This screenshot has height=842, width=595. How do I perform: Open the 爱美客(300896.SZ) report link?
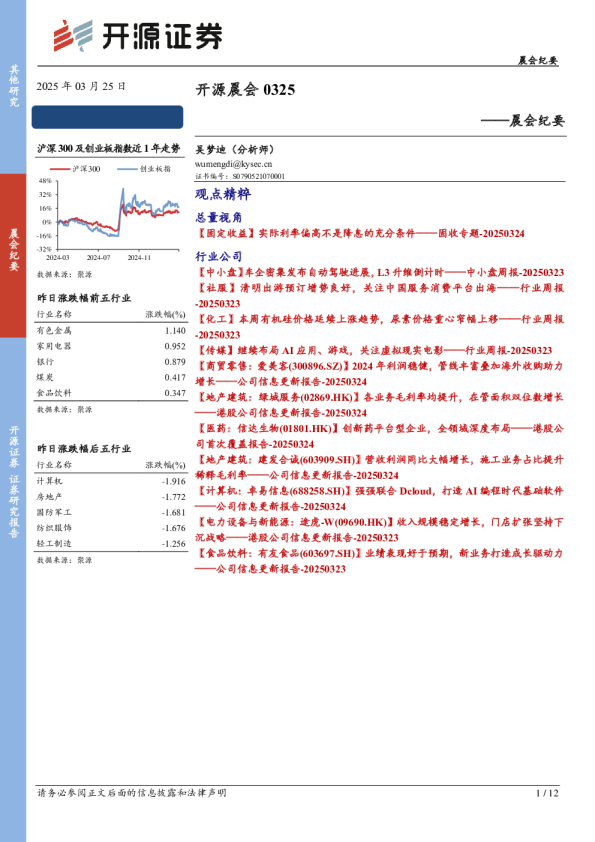(380, 374)
